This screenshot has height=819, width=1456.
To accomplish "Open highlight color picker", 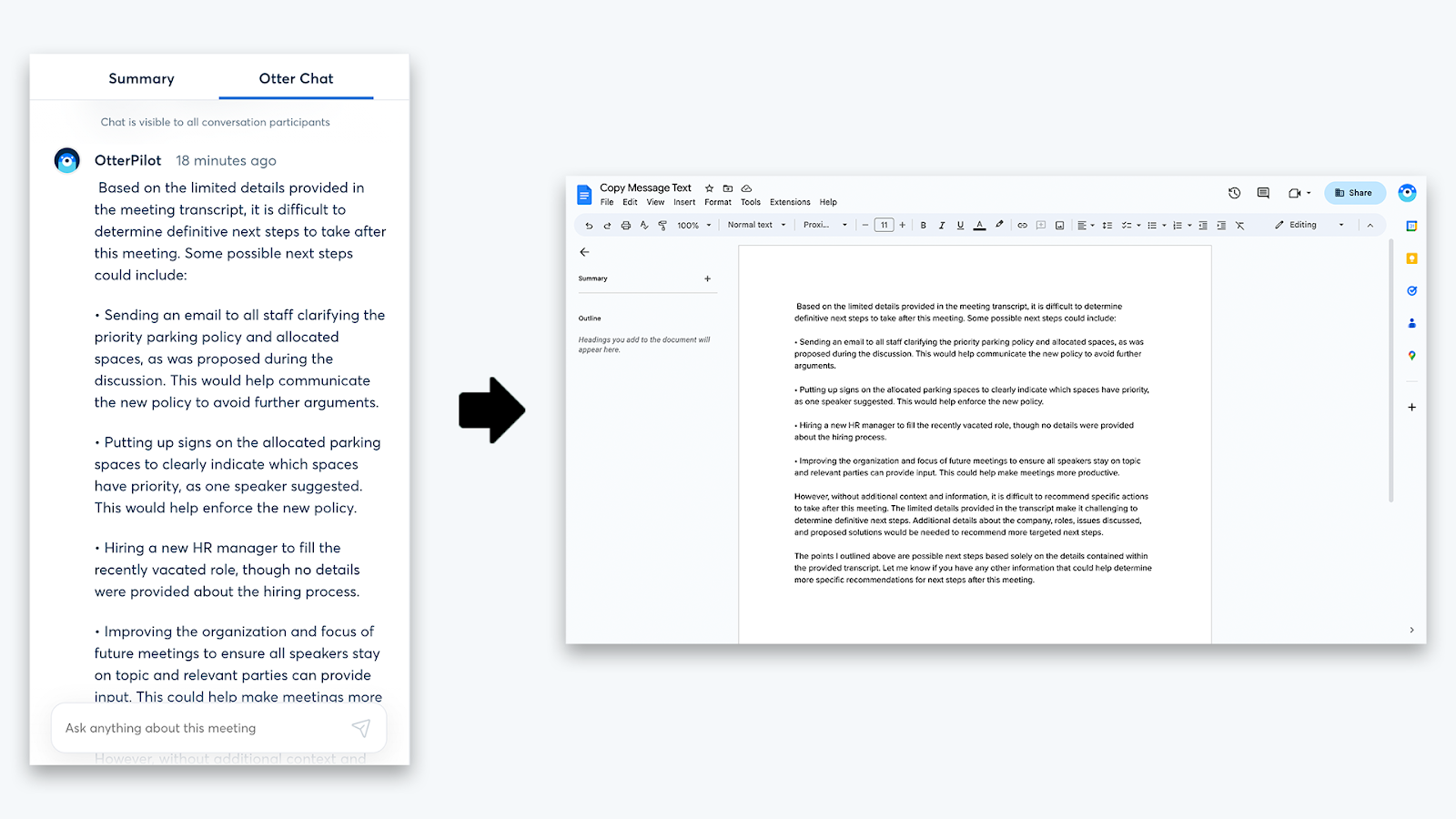I will tap(999, 225).
